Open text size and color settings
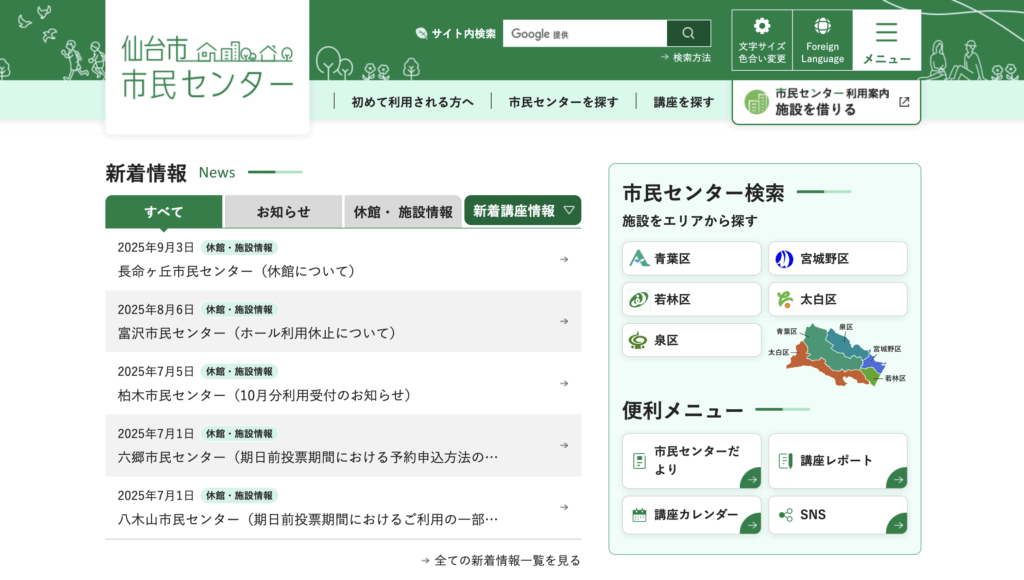The width and height of the screenshot is (1024, 580). (762, 40)
